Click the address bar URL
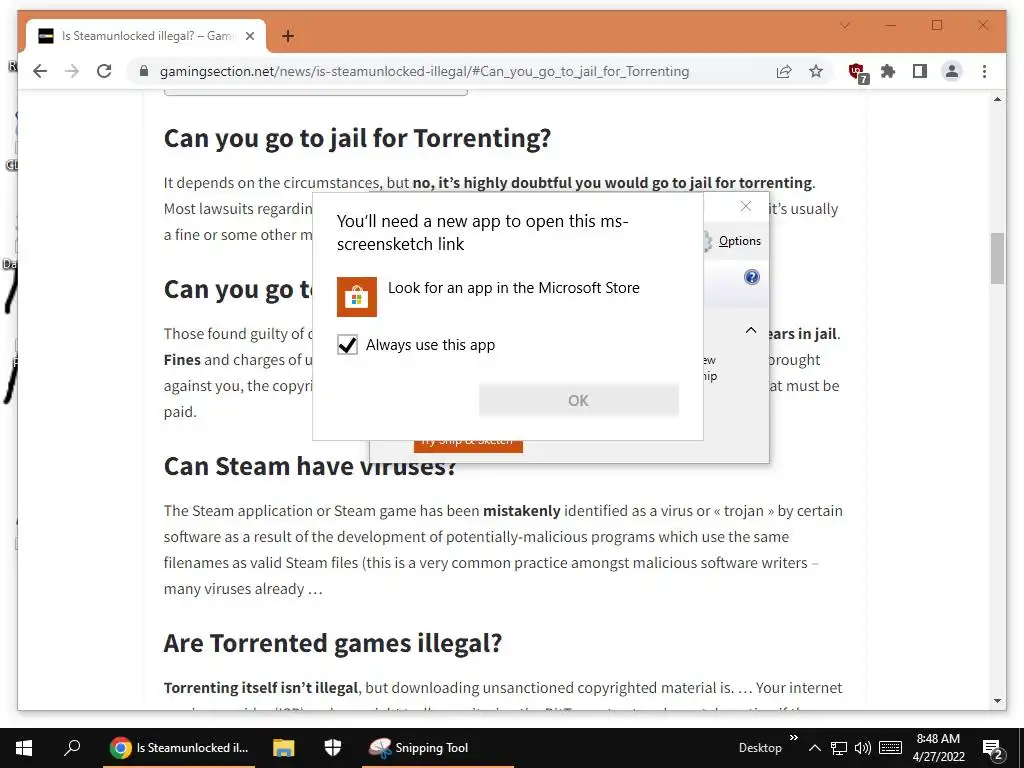1024x768 pixels. (x=424, y=71)
